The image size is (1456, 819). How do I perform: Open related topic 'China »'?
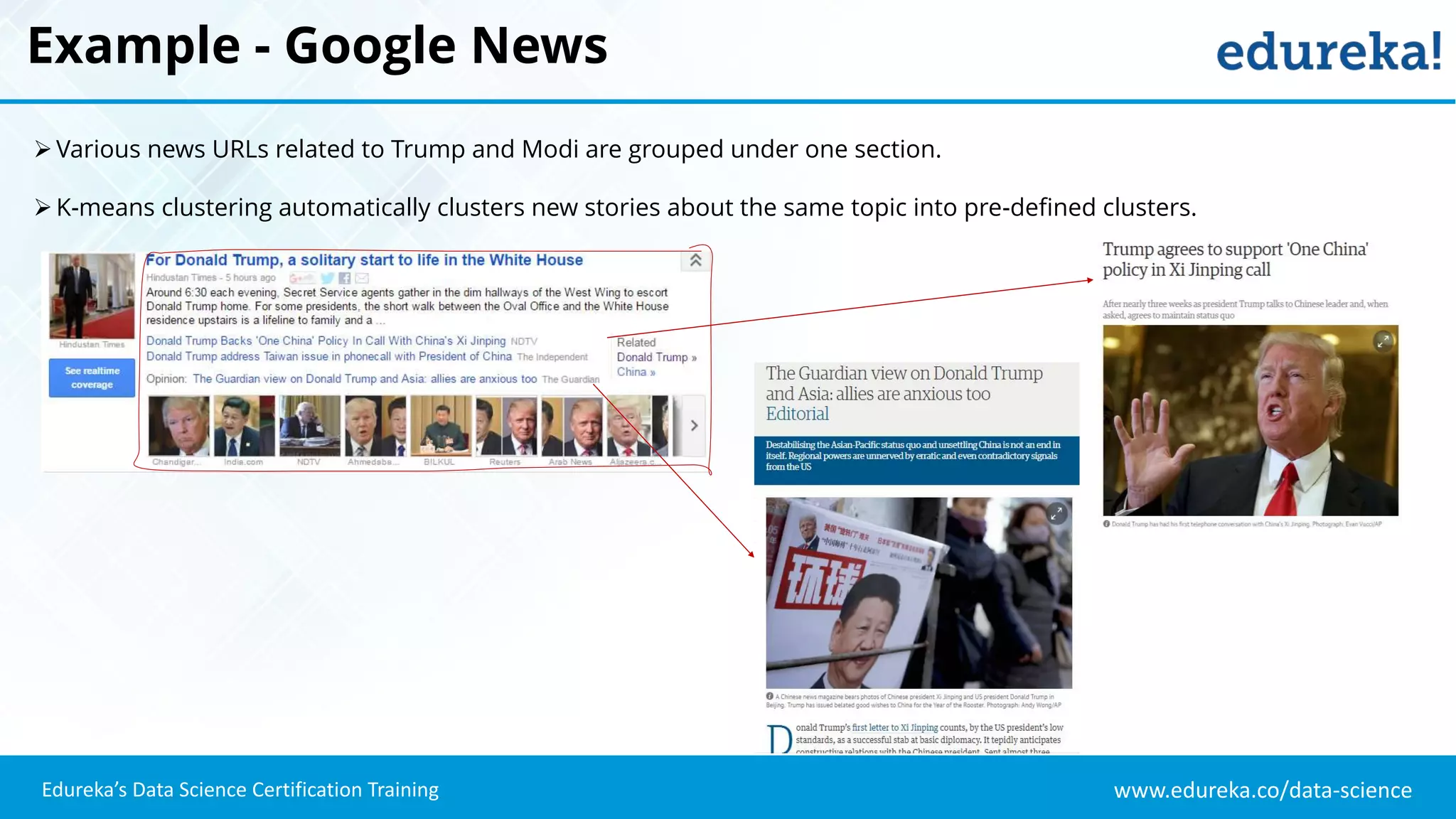point(636,373)
